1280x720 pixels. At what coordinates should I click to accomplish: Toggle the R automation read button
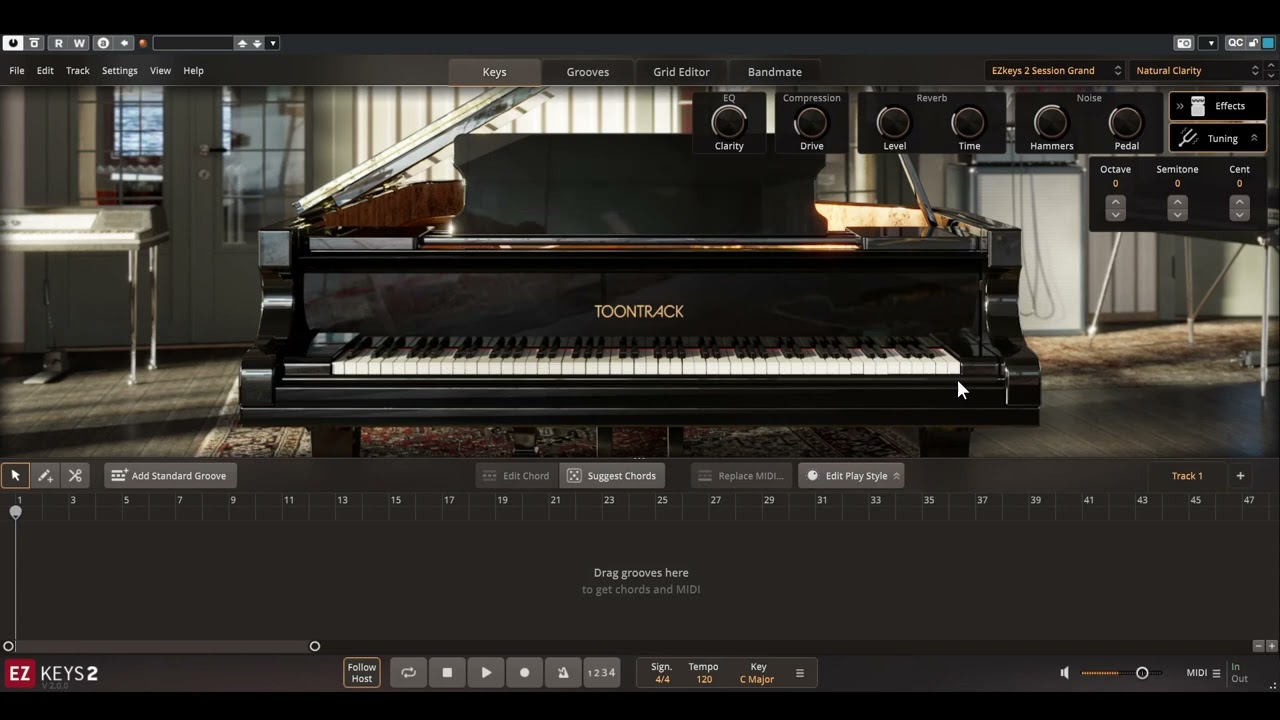(x=58, y=43)
